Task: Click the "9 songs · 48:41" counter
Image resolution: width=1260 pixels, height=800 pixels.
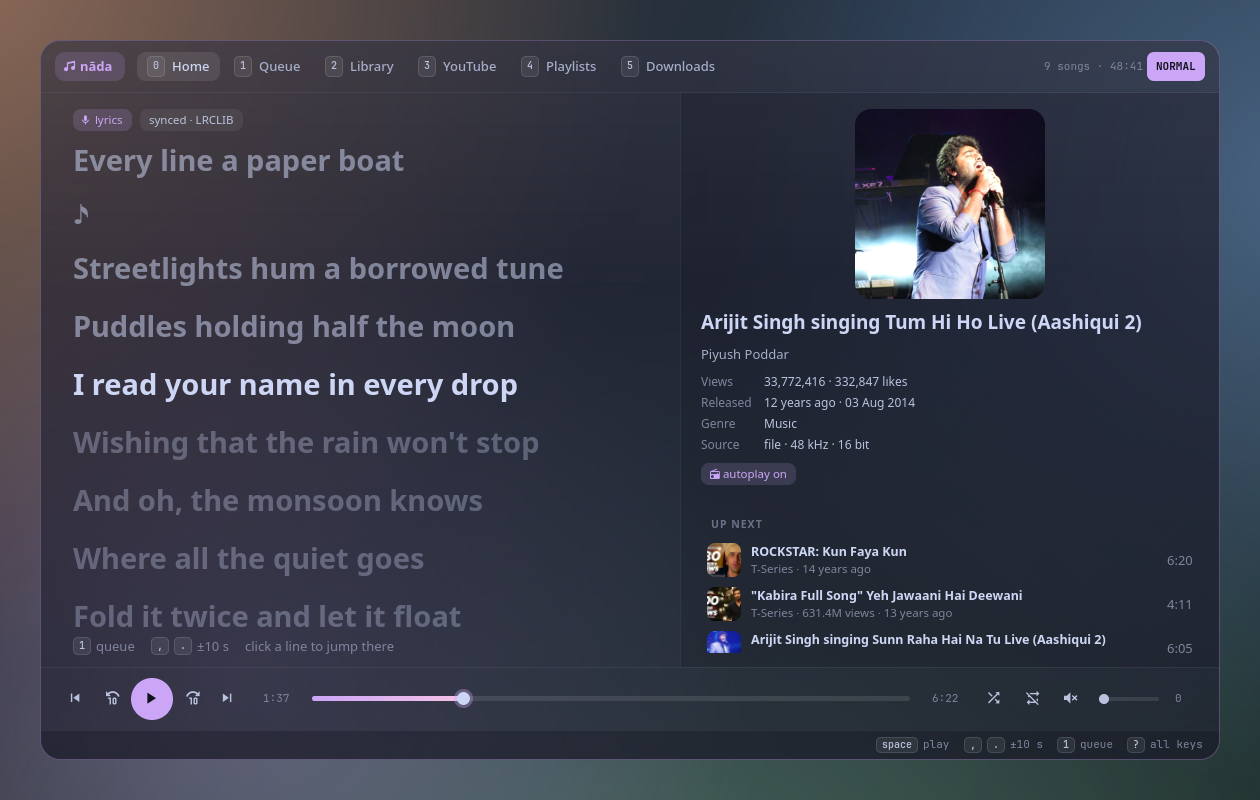Action: tap(1093, 66)
